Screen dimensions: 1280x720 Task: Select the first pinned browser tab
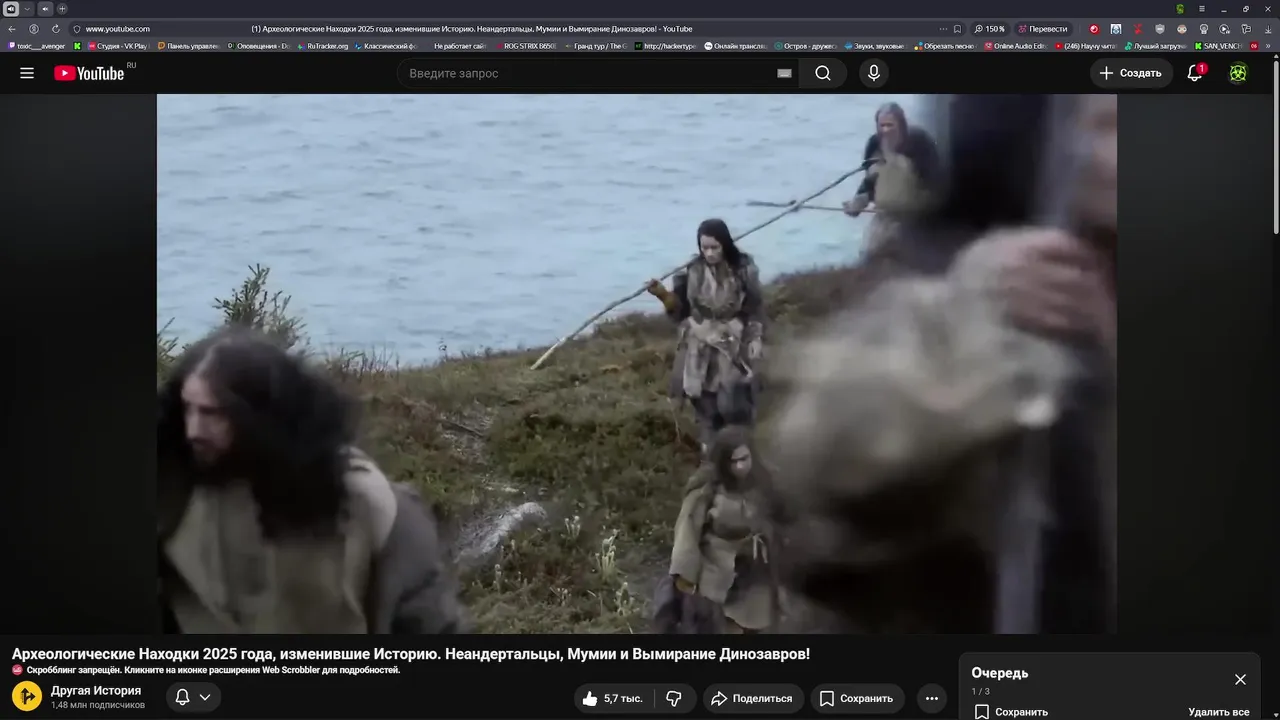(11, 9)
